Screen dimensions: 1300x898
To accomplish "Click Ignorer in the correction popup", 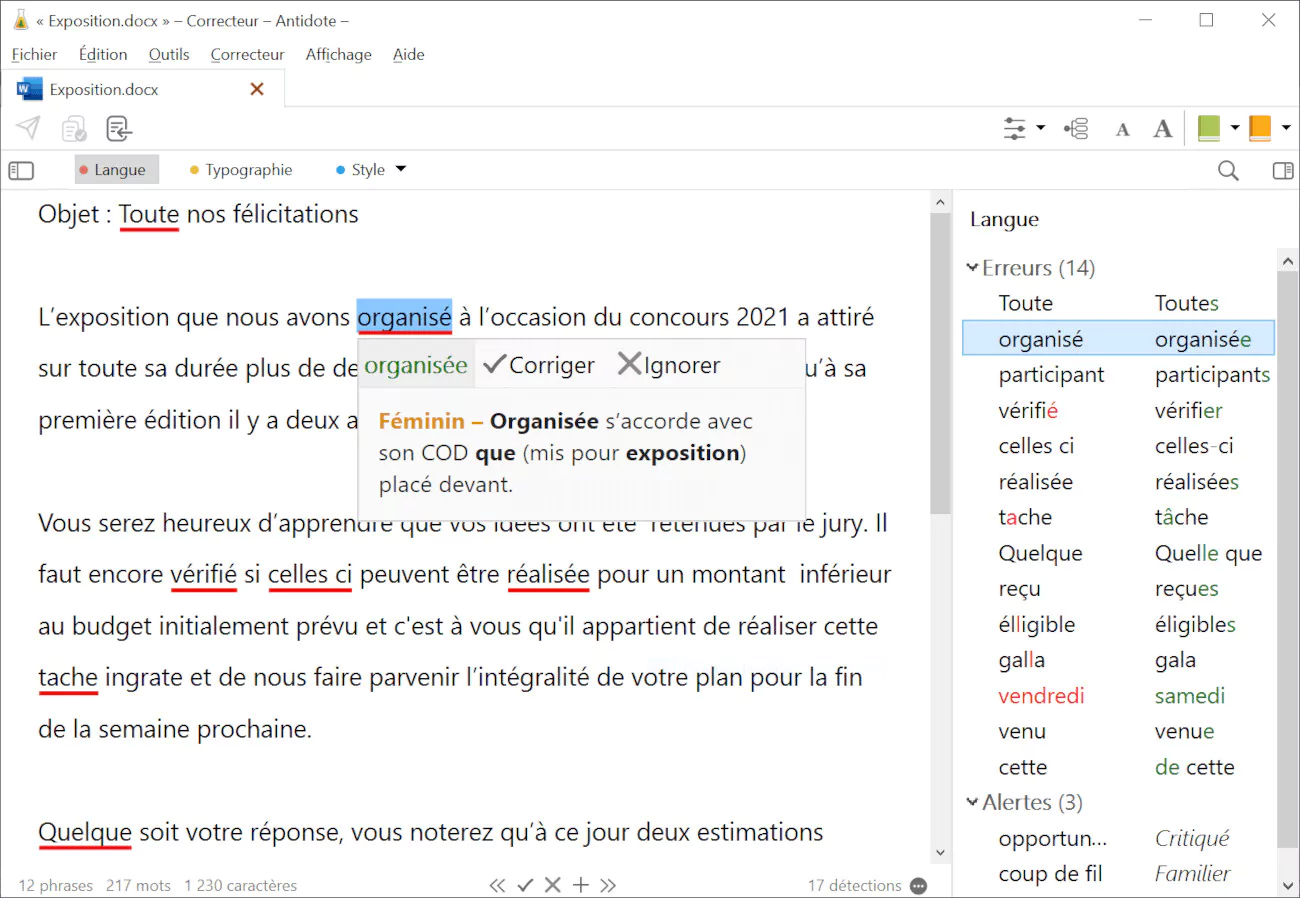I will [x=669, y=365].
